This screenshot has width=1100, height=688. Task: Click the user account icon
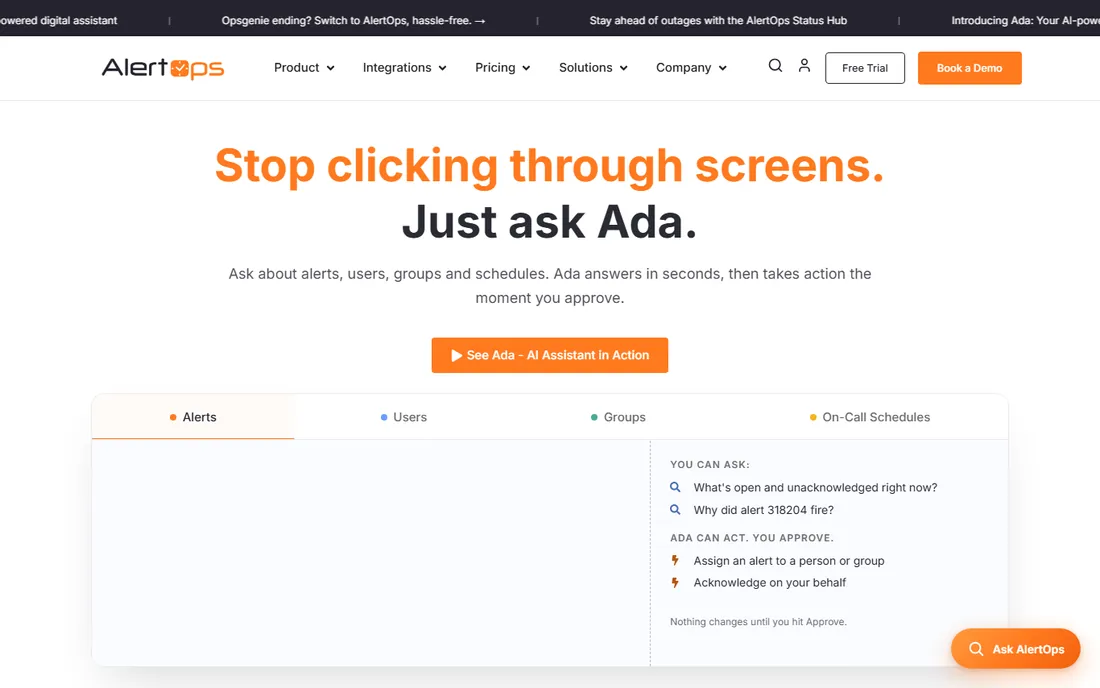(x=804, y=65)
